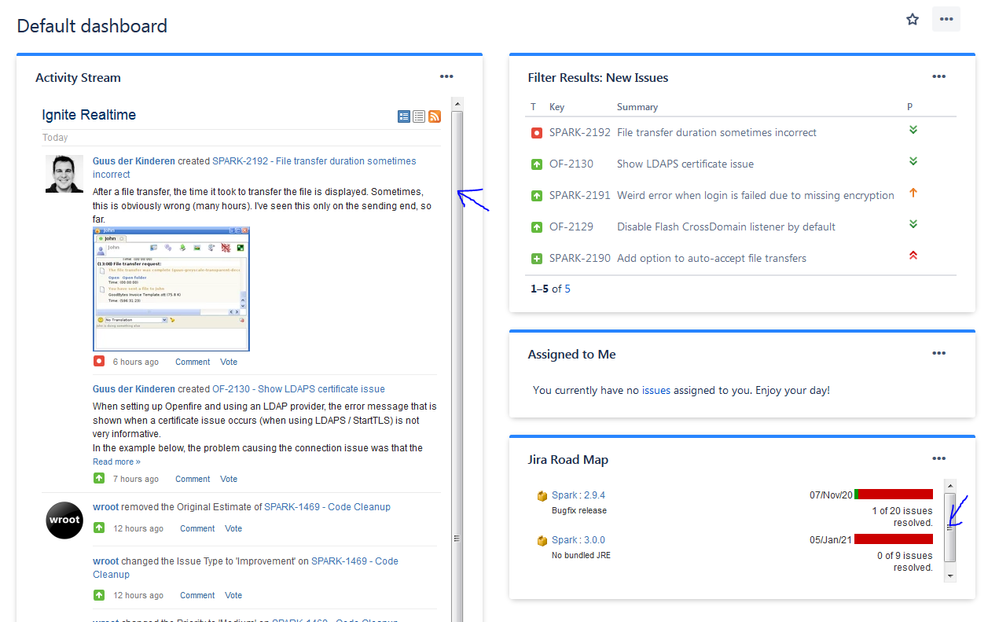Click the total count link in '1–5 of 5'

coord(567,289)
